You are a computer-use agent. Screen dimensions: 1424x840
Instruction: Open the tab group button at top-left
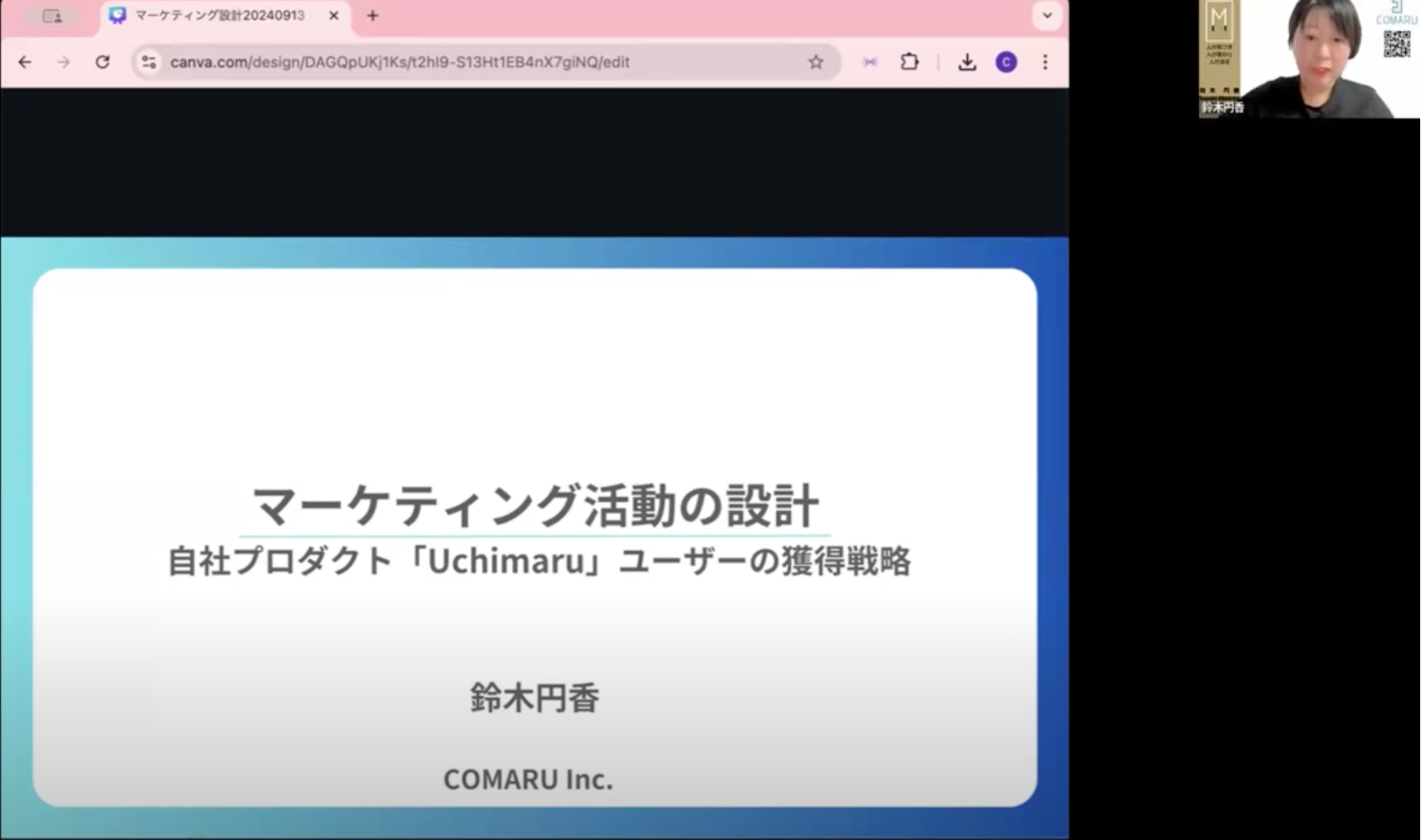coord(52,16)
